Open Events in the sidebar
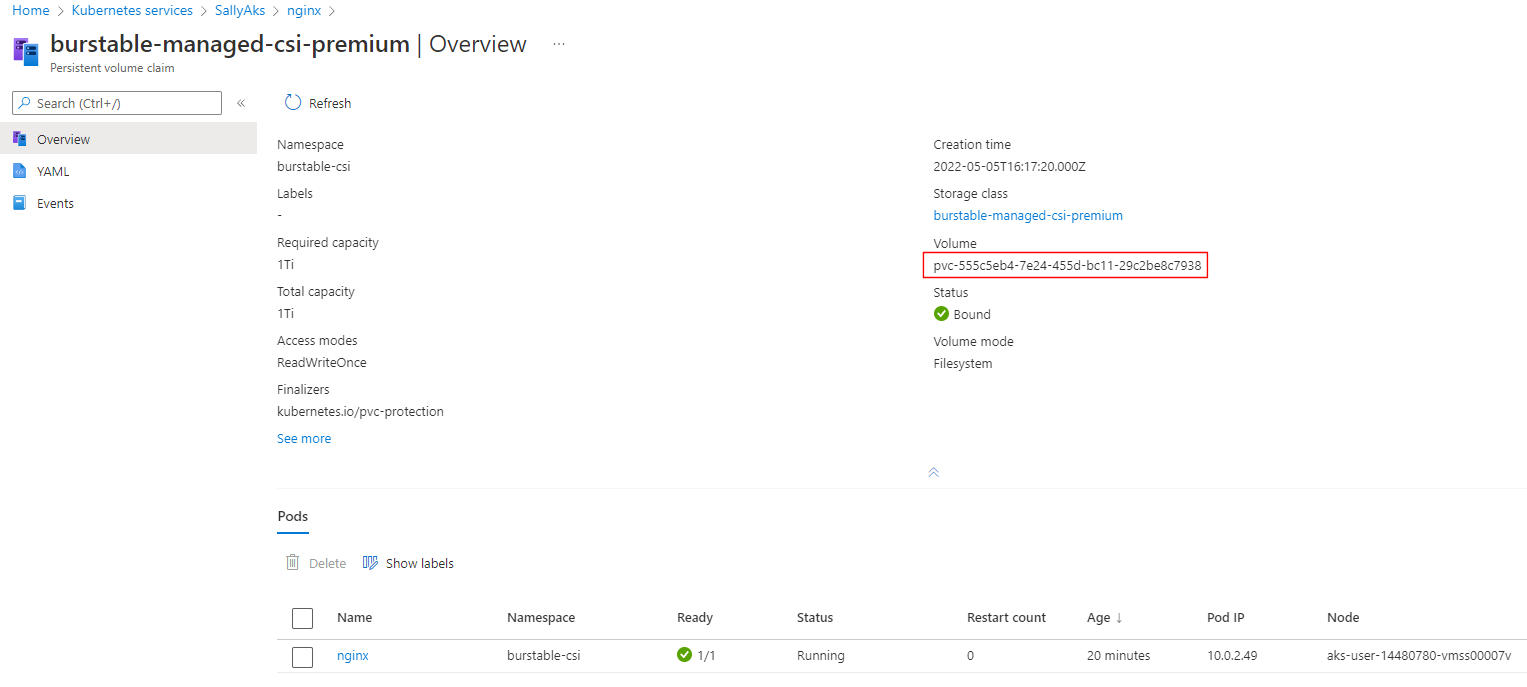The width and height of the screenshot is (1527, 687). coord(128,203)
